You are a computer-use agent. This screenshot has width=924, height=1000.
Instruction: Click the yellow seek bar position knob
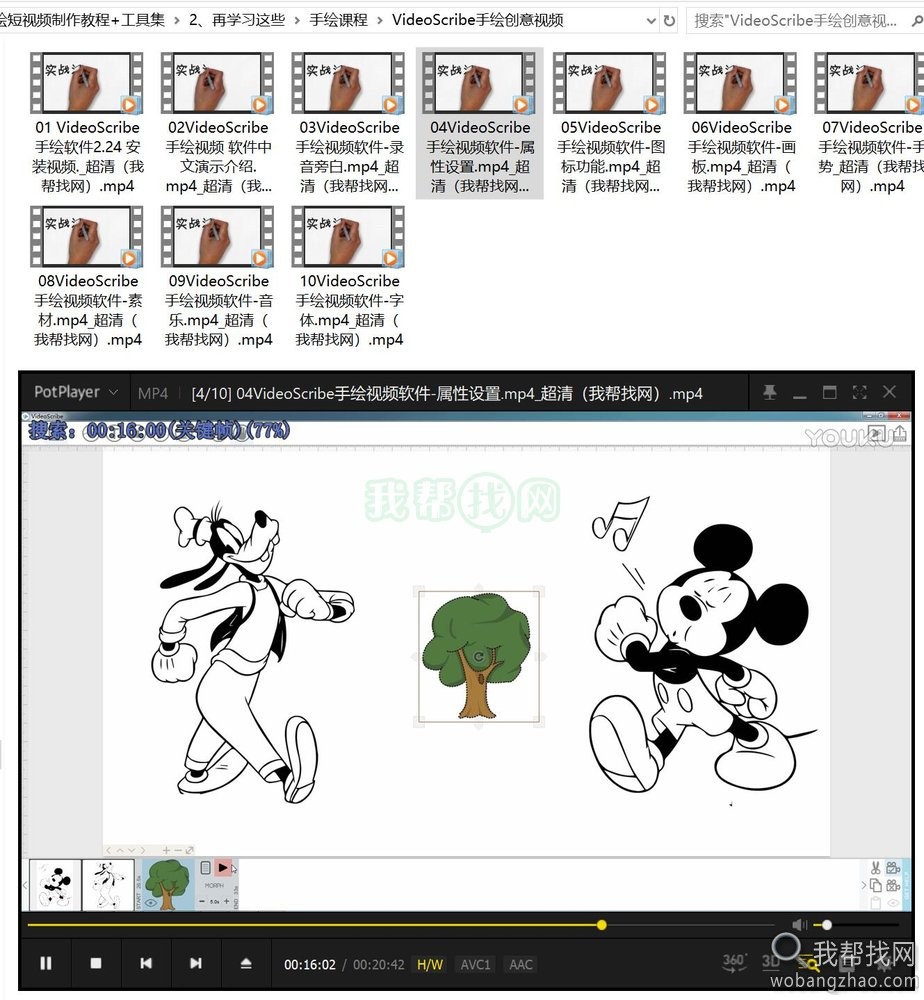[601, 925]
